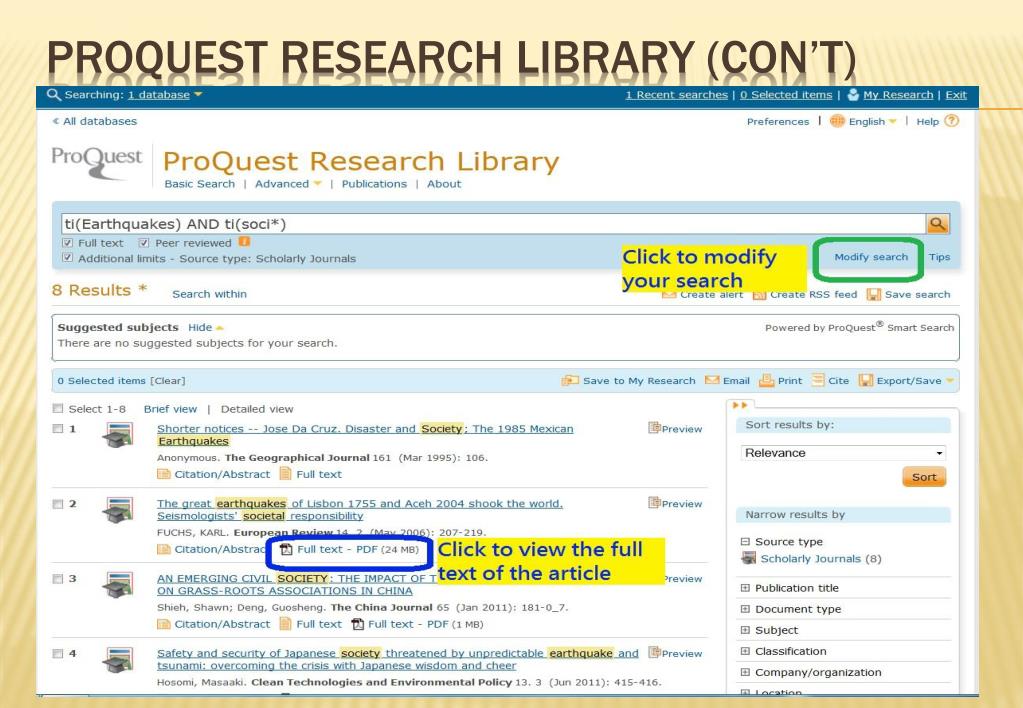Expand the Document type filter
Image resolution: width=1023 pixels, height=708 pixels.
pos(745,609)
